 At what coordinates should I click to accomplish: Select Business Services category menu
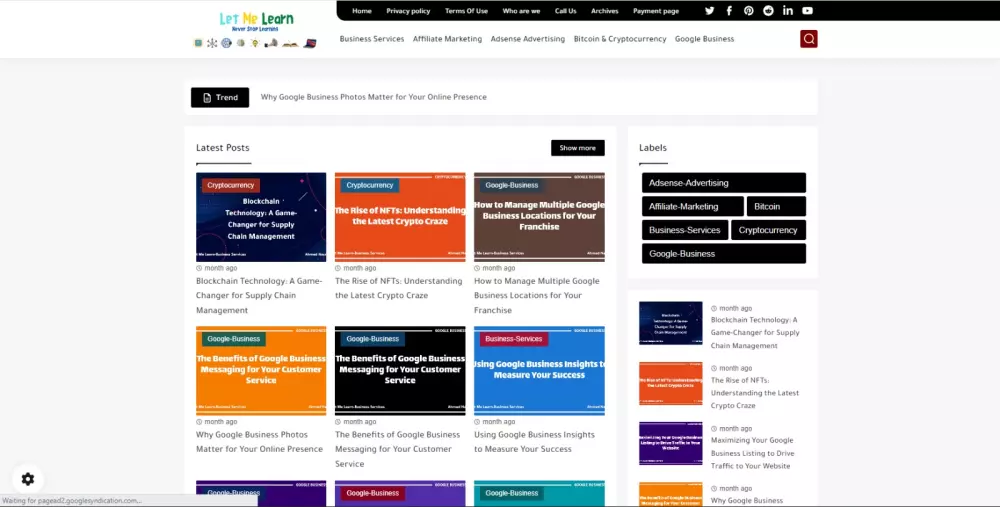tap(372, 39)
